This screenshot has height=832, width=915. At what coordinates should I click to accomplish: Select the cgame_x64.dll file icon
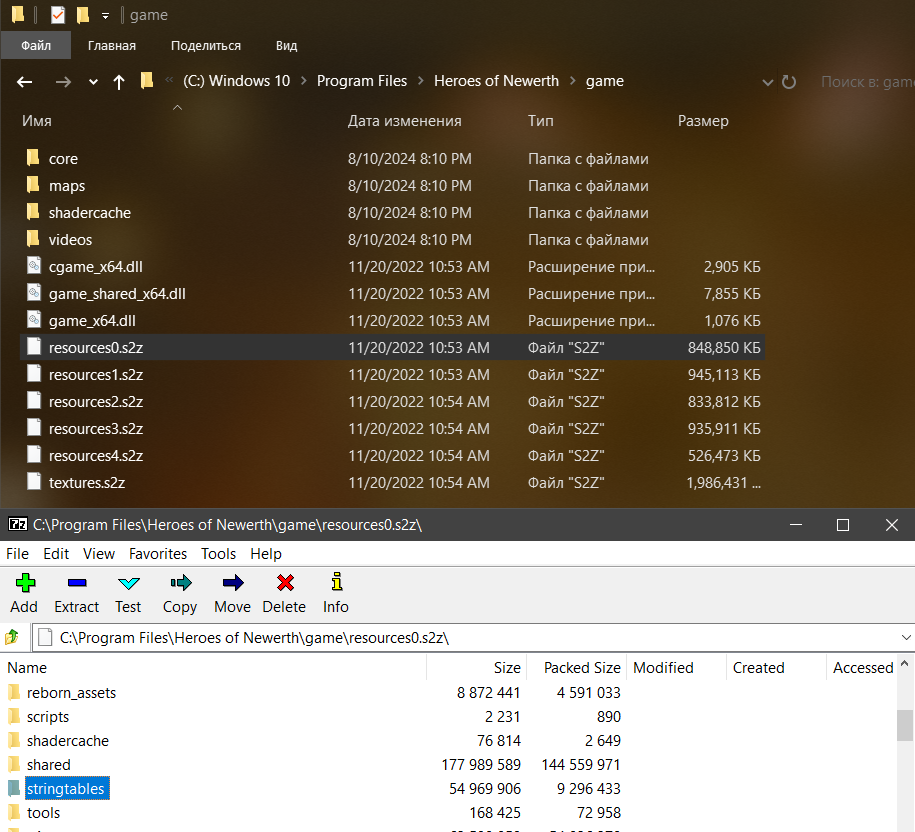pos(34,265)
